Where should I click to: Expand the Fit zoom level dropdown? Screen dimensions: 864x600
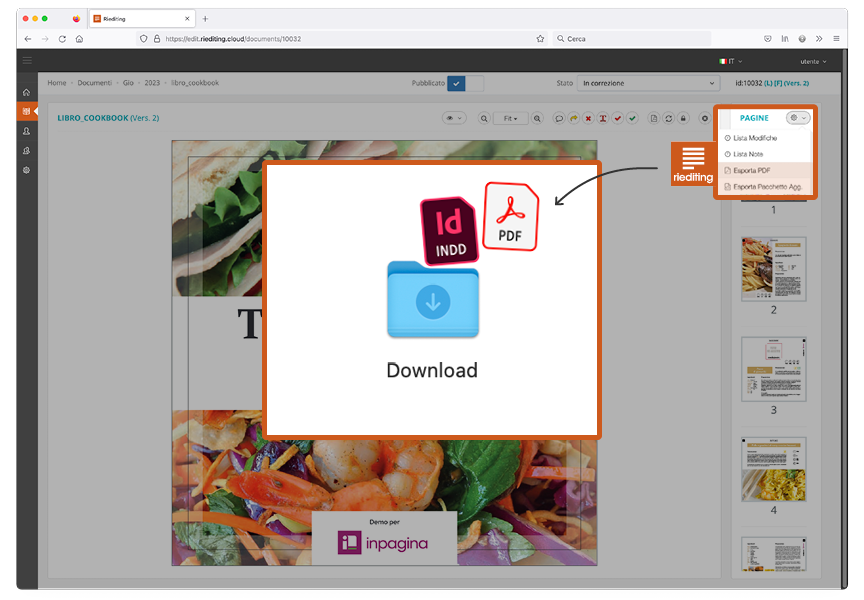click(510, 118)
